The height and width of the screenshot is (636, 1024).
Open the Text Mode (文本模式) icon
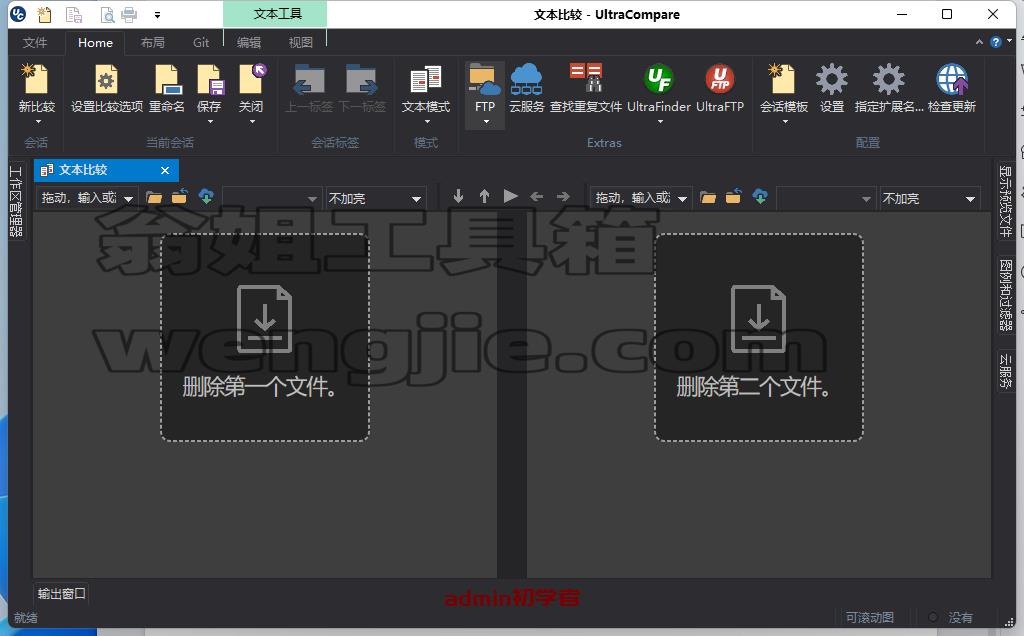pyautogui.click(x=426, y=80)
